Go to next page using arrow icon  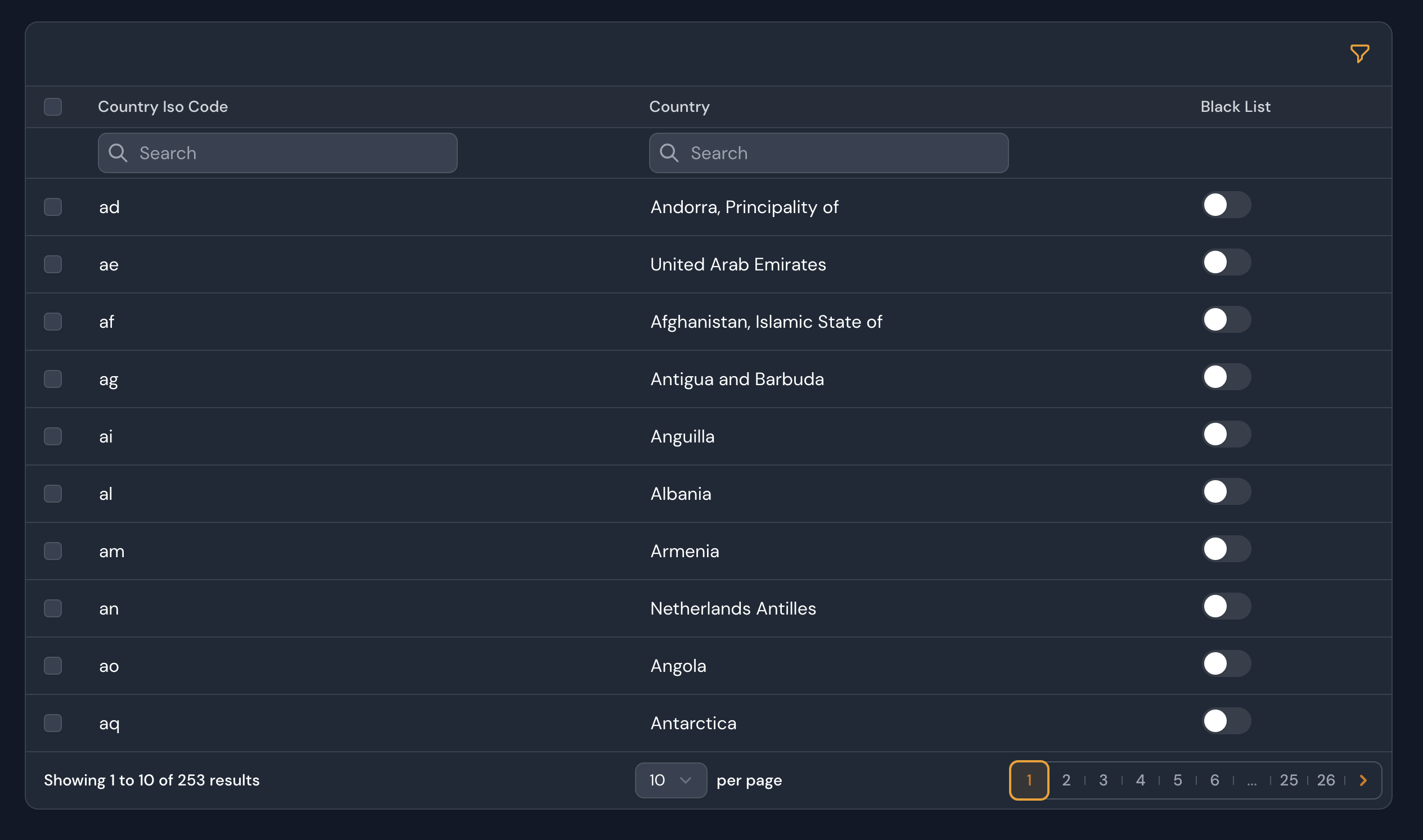[x=1362, y=780]
